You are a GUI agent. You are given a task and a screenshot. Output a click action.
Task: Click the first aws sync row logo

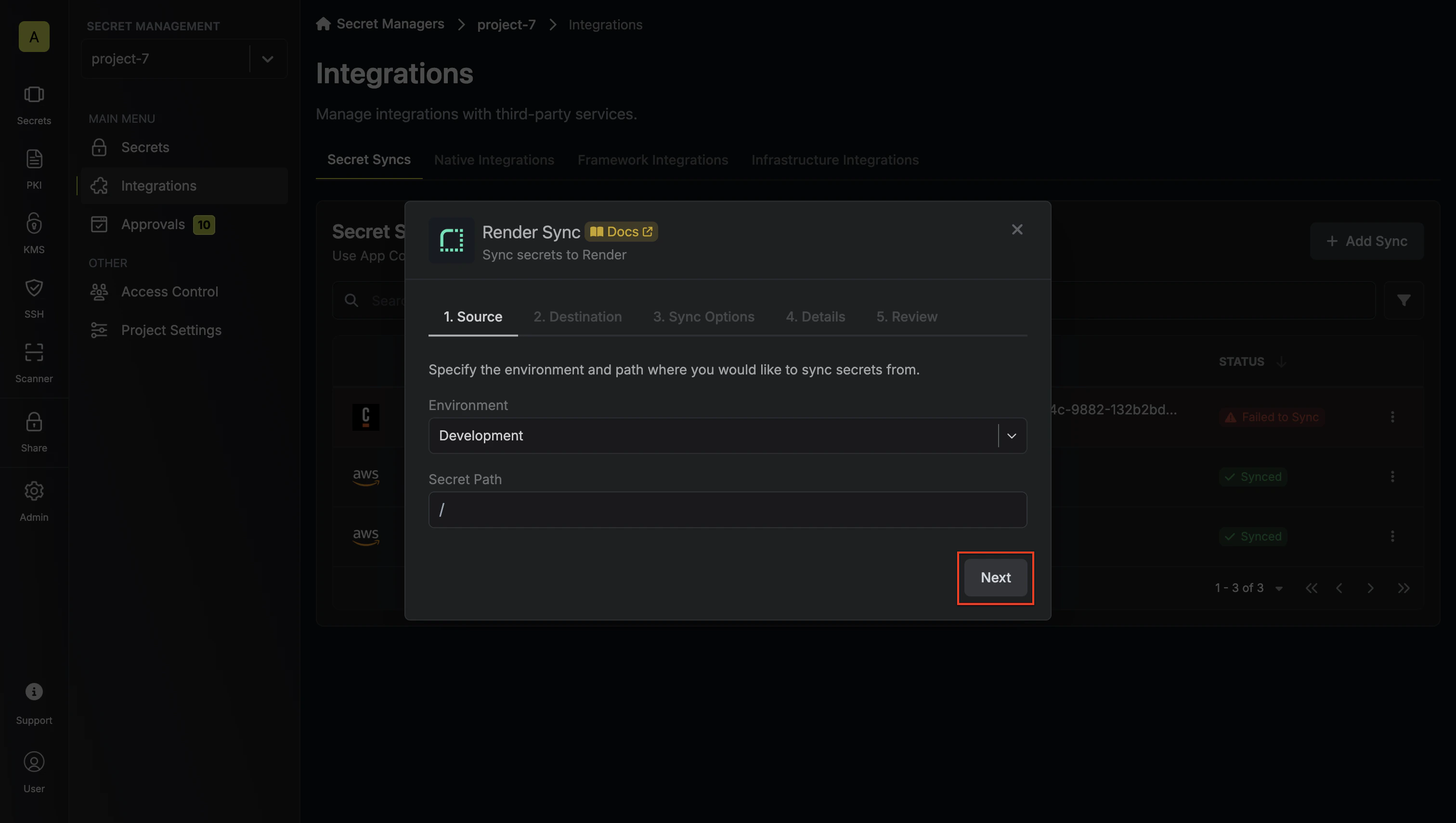pyautogui.click(x=366, y=476)
